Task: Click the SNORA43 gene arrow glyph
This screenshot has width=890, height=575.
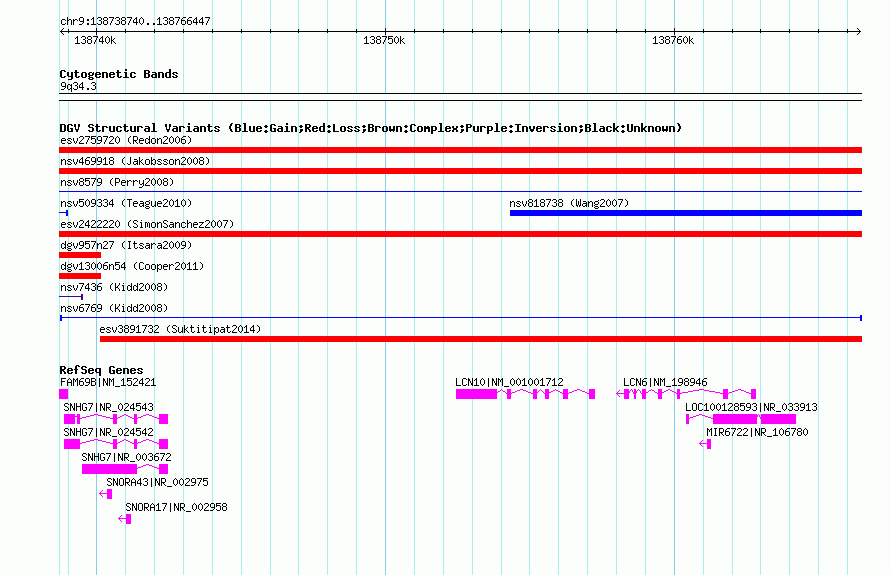Action: 106,494
